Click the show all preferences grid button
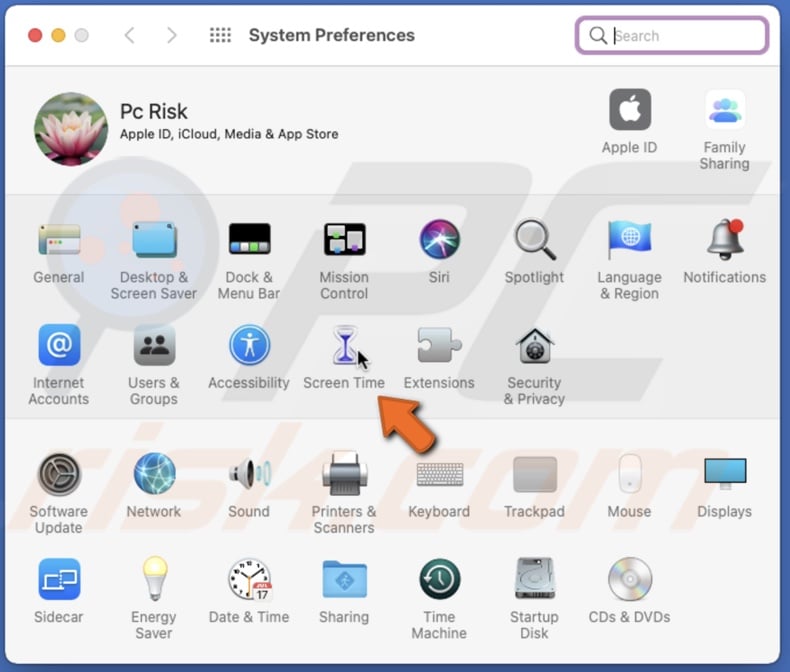 coord(220,35)
